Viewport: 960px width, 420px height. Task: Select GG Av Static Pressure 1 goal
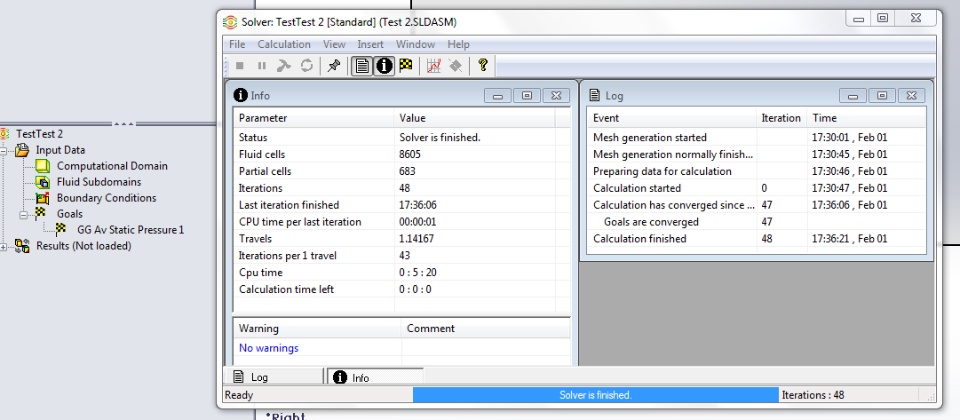[x=130, y=230]
